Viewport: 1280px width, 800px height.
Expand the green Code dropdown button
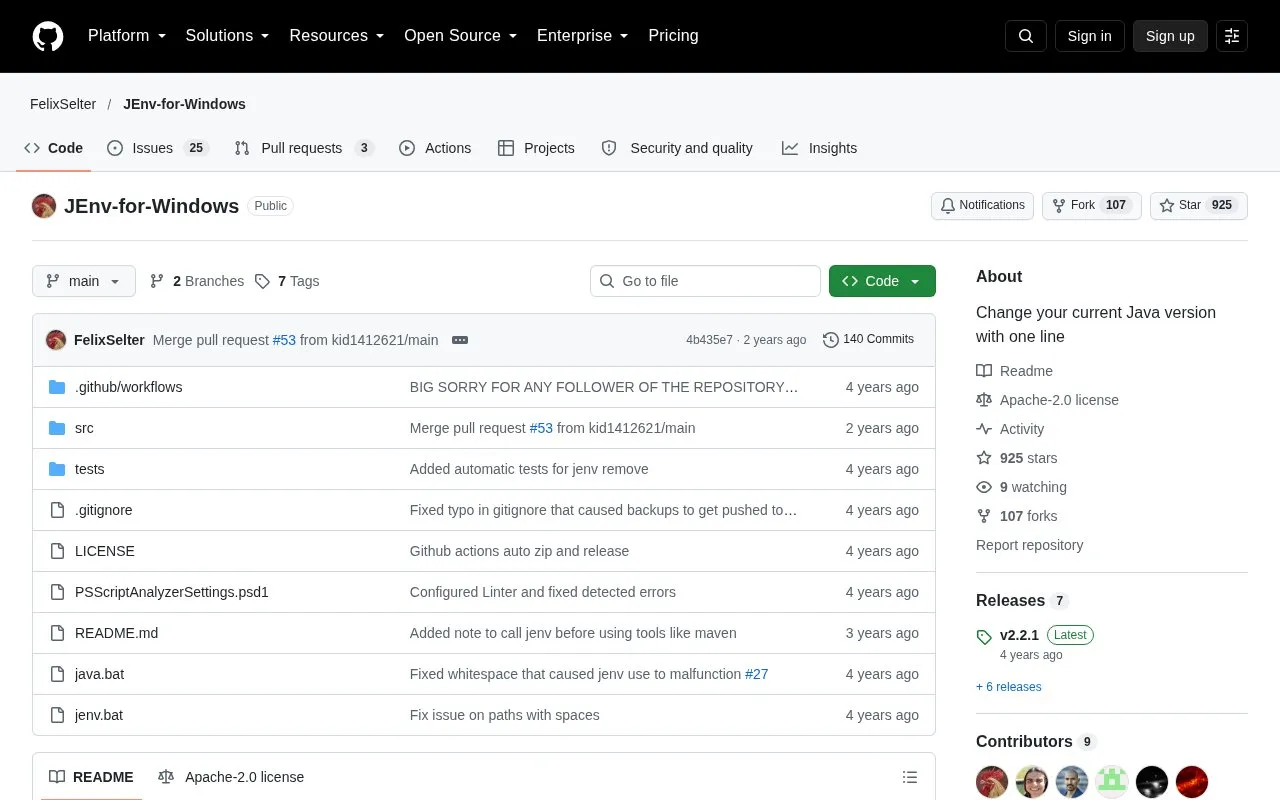click(x=882, y=281)
